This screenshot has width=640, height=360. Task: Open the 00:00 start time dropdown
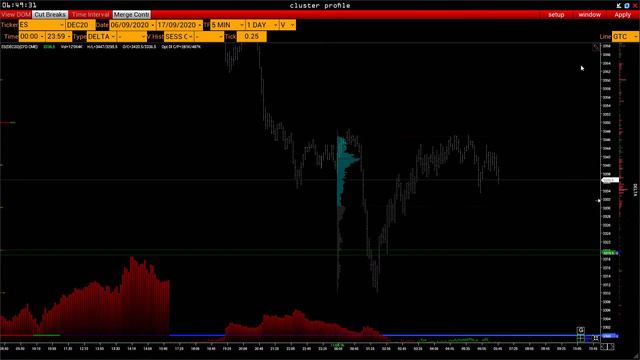pyautogui.click(x=32, y=36)
